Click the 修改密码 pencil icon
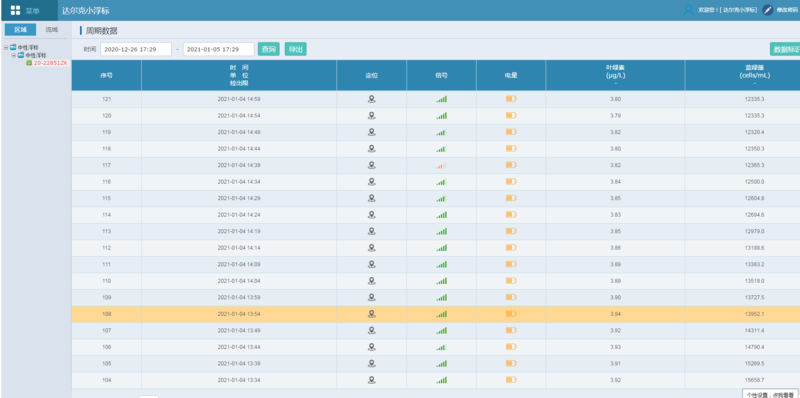Screen dimensions: 800x398 tap(767, 10)
